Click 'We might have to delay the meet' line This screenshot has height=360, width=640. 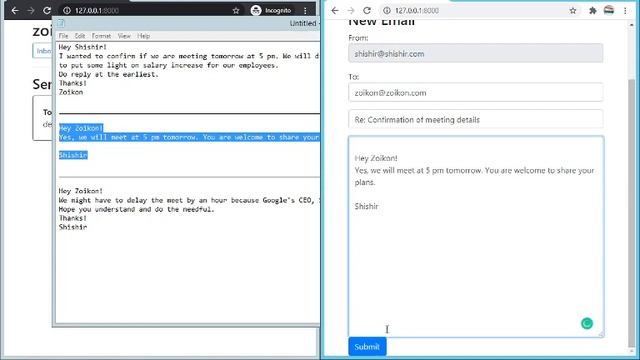(189, 200)
